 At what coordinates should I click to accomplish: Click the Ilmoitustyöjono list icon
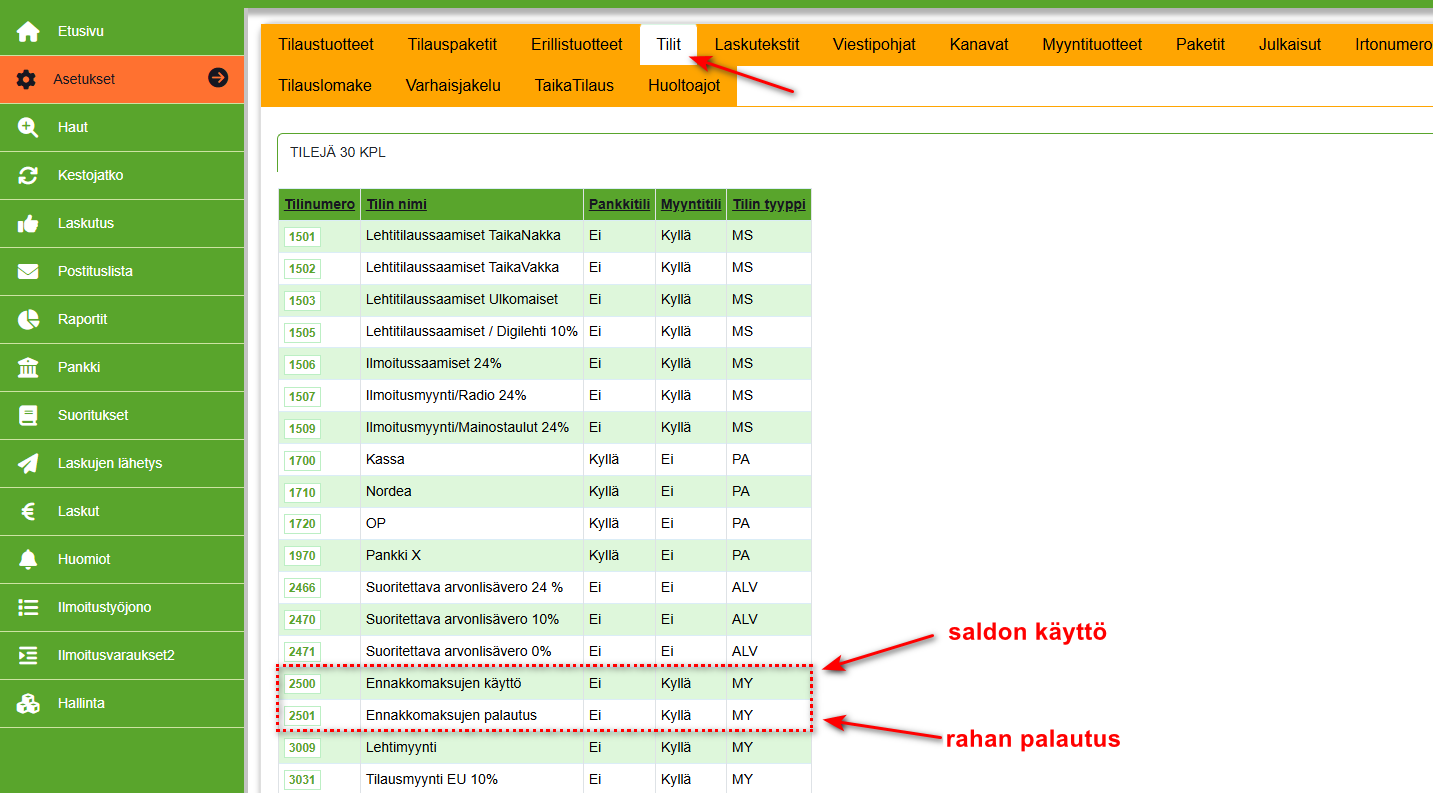click(x=28, y=607)
